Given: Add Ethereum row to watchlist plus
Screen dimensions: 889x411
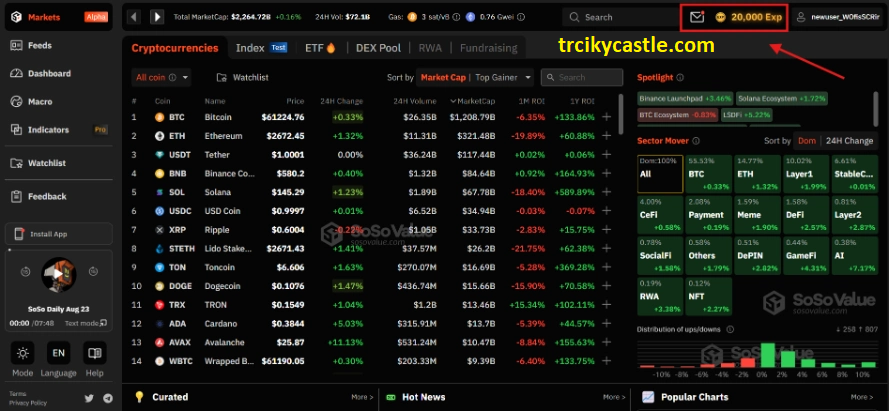Looking at the screenshot, I should 606,136.
